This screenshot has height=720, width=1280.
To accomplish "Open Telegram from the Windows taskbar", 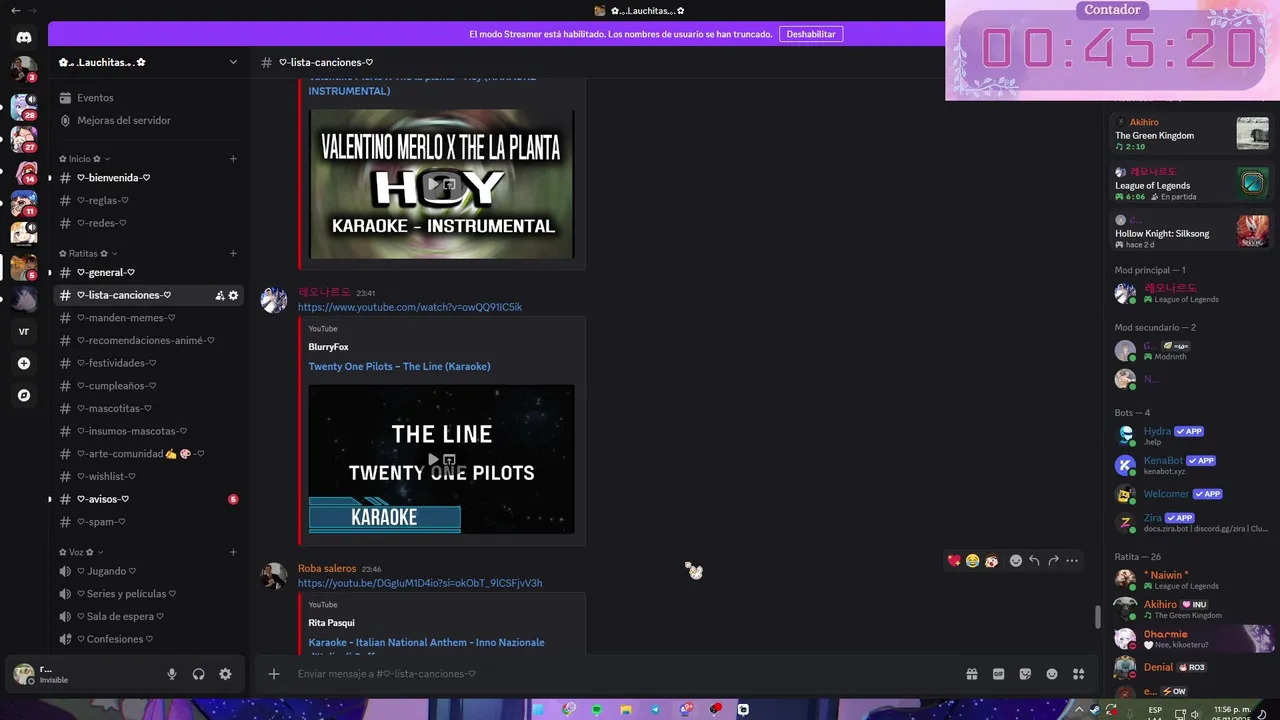I will [655, 710].
